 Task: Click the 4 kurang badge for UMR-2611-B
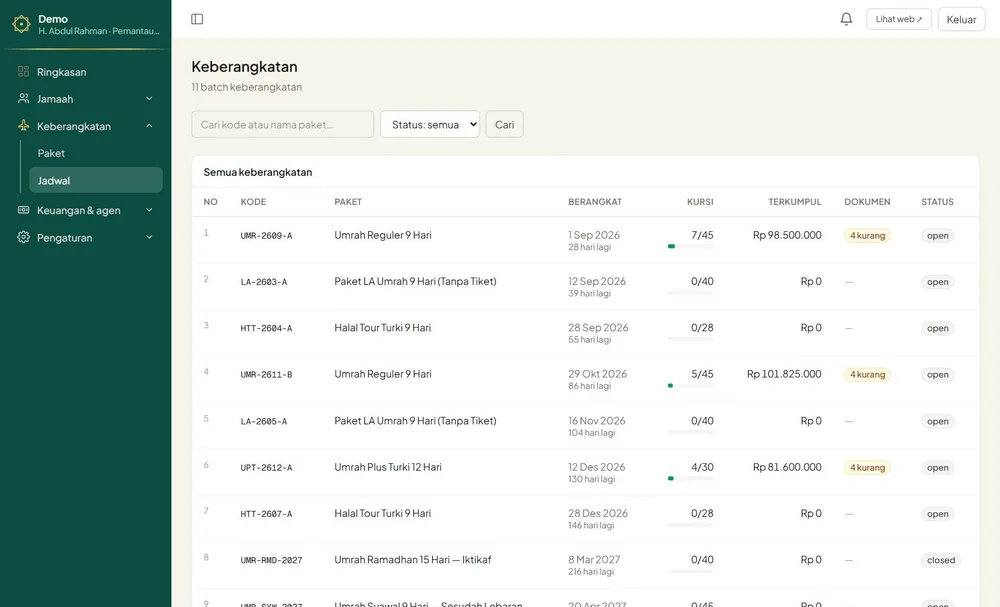click(x=867, y=374)
